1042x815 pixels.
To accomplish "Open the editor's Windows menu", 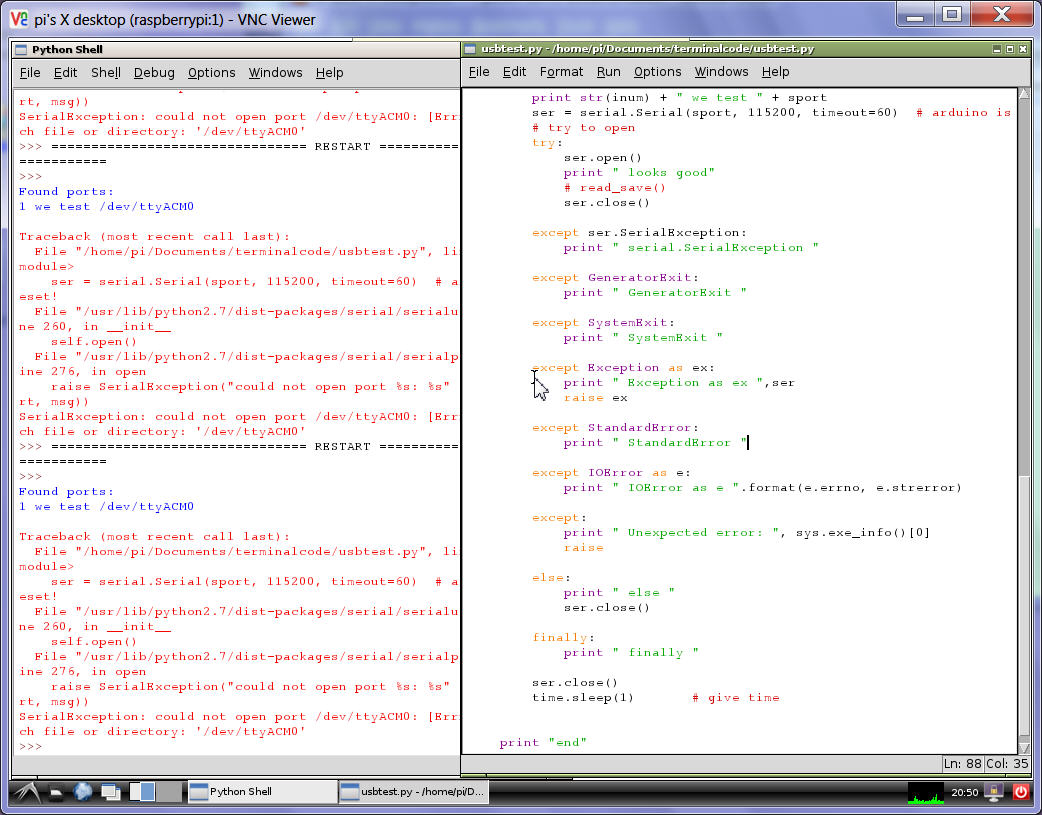I will [x=721, y=71].
